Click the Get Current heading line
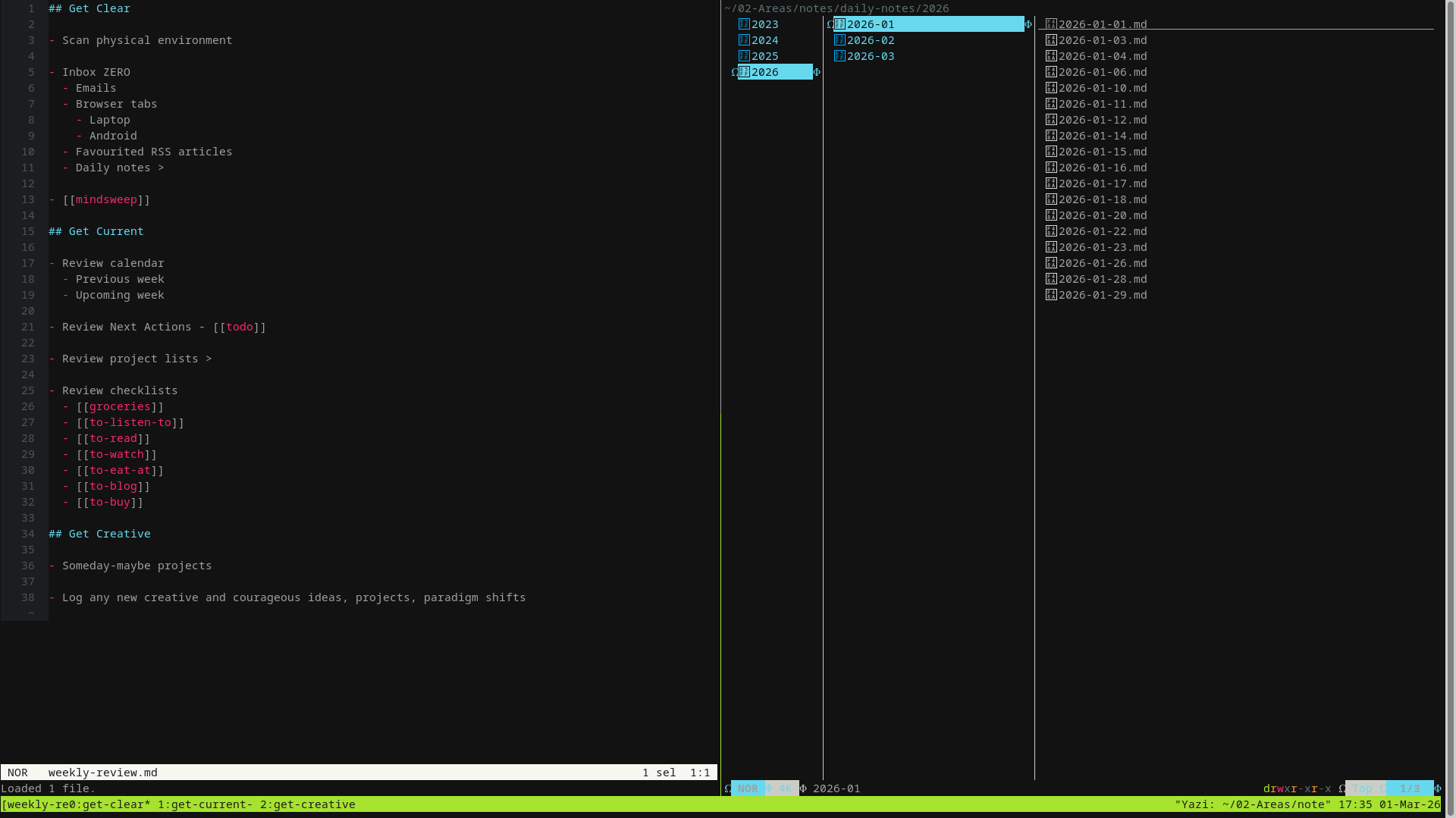This screenshot has width=1456, height=818. click(96, 231)
